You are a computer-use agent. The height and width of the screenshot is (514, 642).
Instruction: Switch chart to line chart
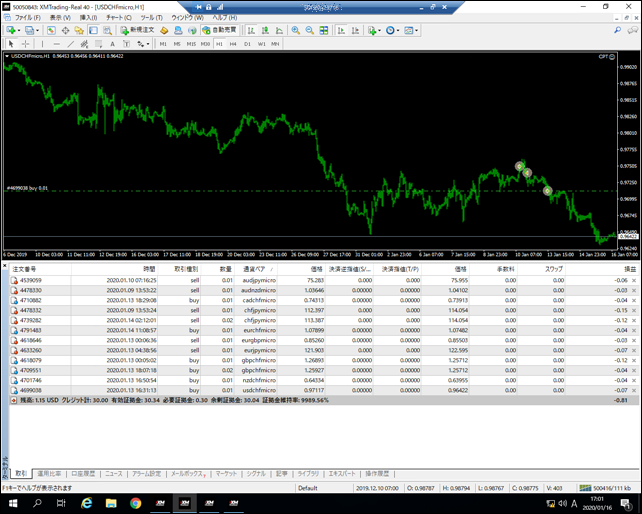click(279, 30)
